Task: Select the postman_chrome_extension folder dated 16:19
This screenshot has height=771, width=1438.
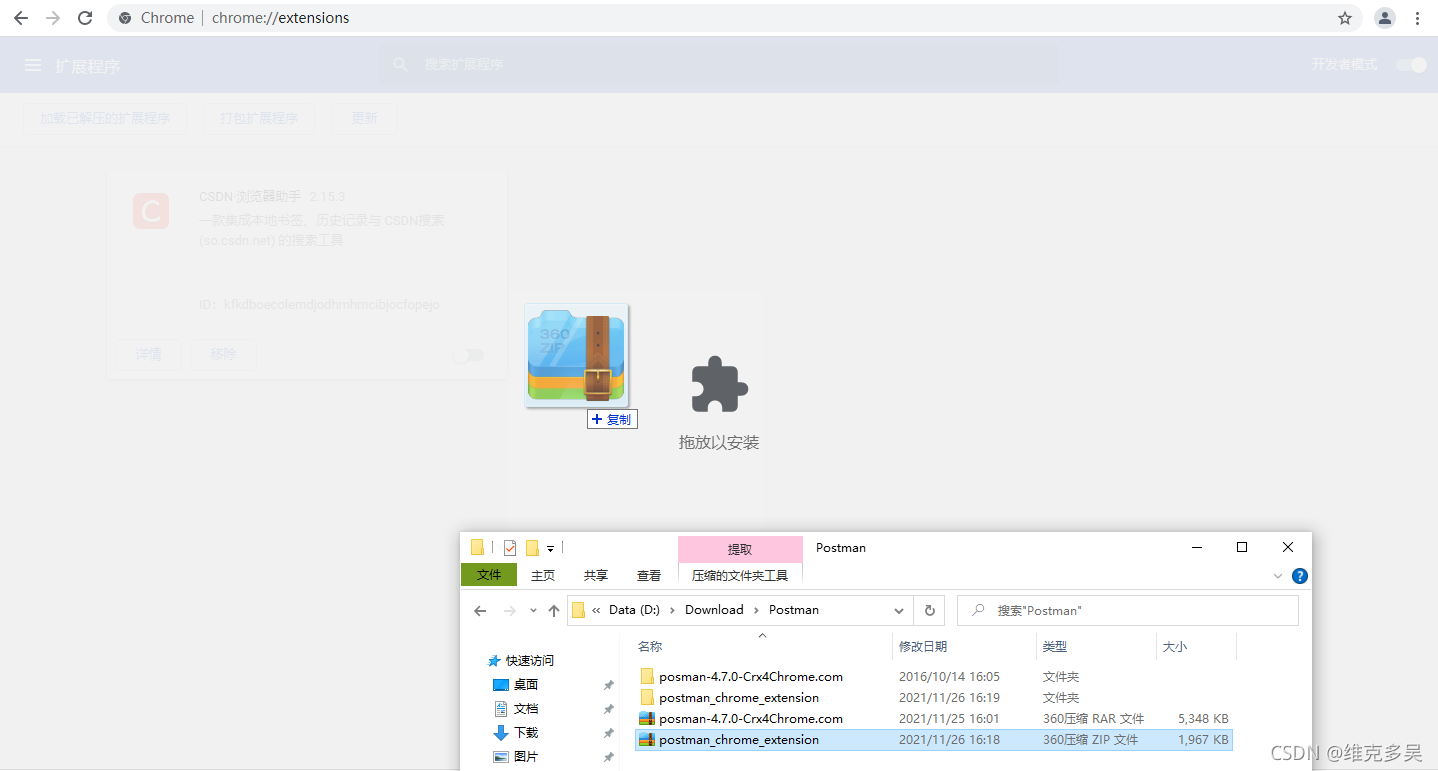Action: 933,698
